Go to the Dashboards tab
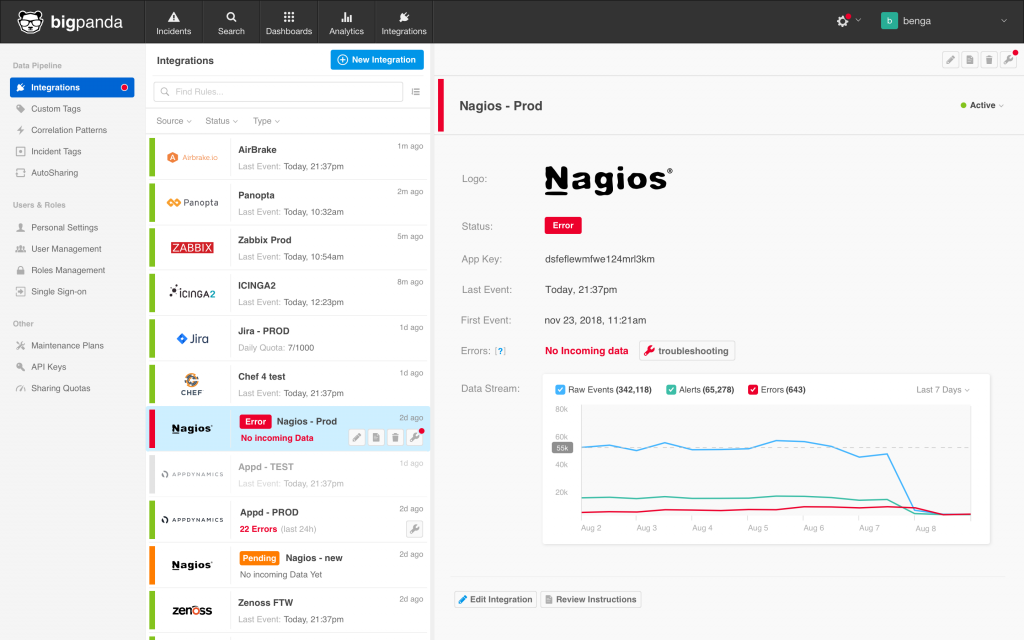1024x640 pixels. click(289, 22)
